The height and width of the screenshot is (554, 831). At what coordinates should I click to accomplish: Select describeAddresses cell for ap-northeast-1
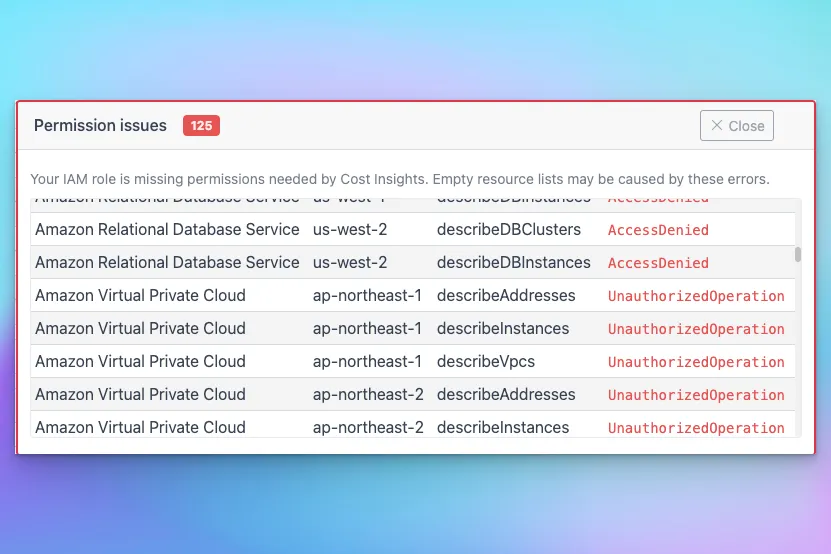tap(506, 295)
